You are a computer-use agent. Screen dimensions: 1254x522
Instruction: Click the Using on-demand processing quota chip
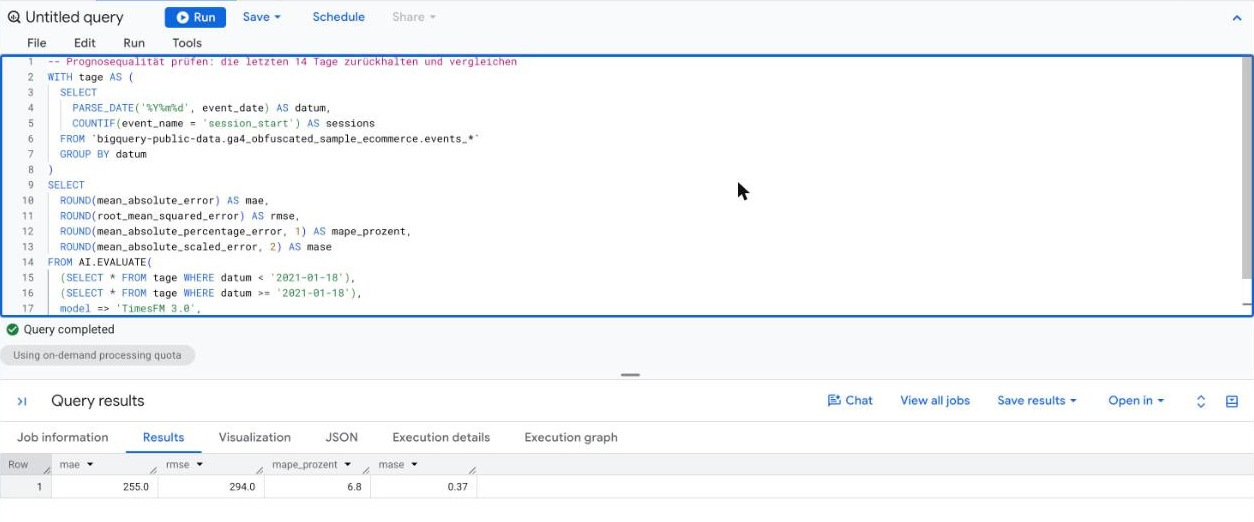97,355
